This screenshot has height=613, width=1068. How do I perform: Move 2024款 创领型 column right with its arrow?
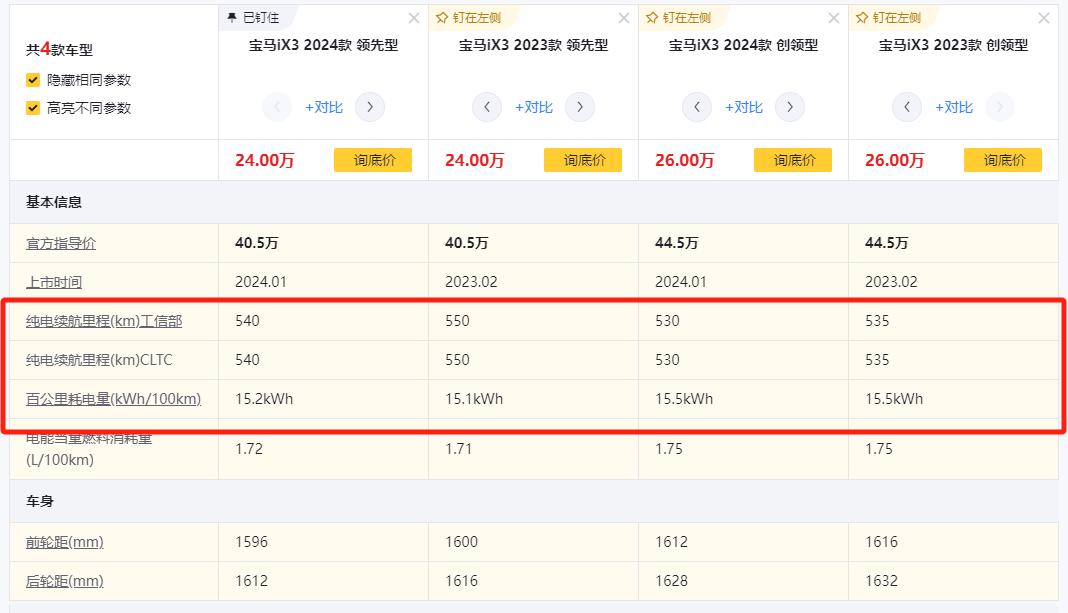click(x=789, y=107)
